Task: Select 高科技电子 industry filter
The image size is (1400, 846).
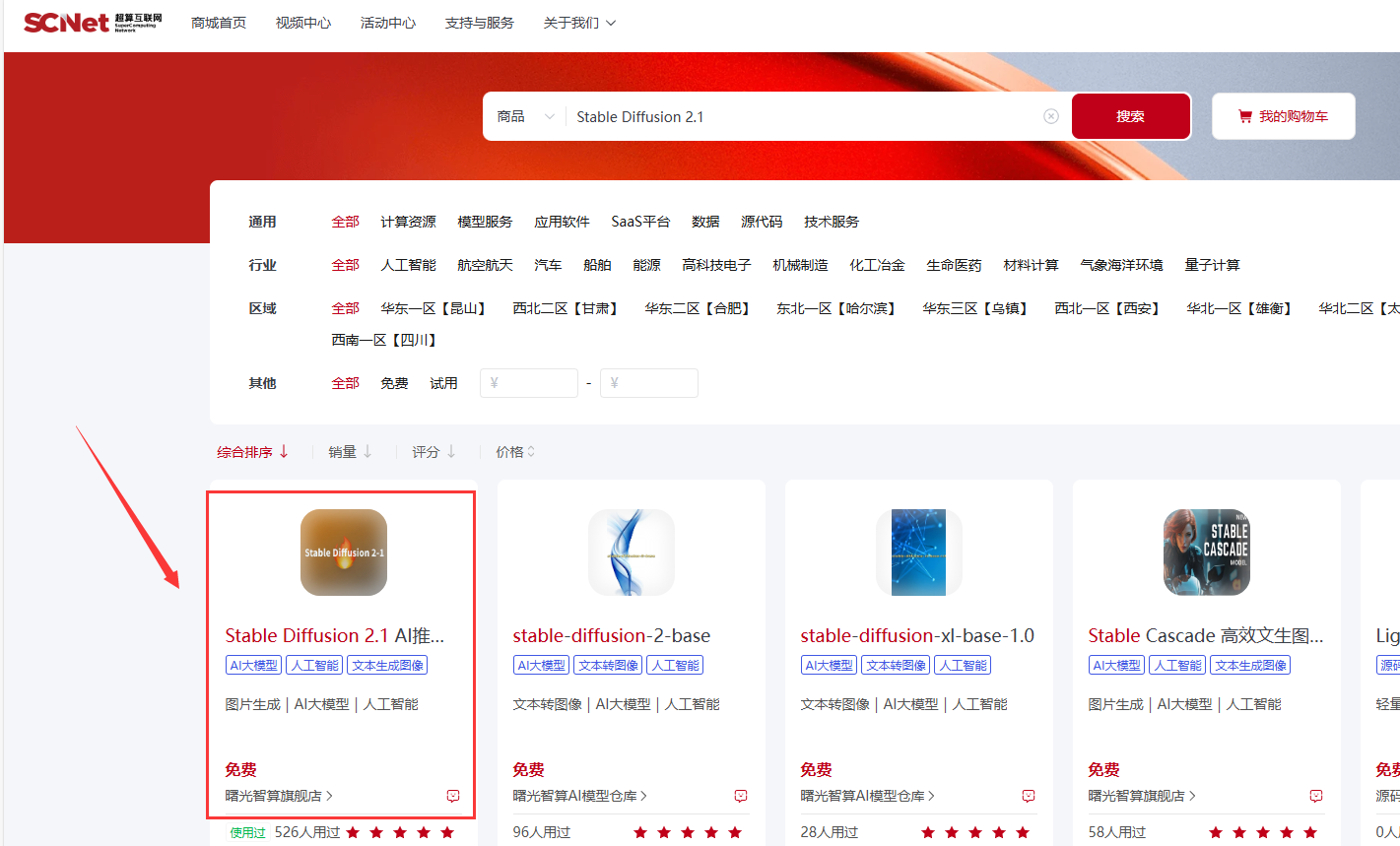Action: (716, 265)
